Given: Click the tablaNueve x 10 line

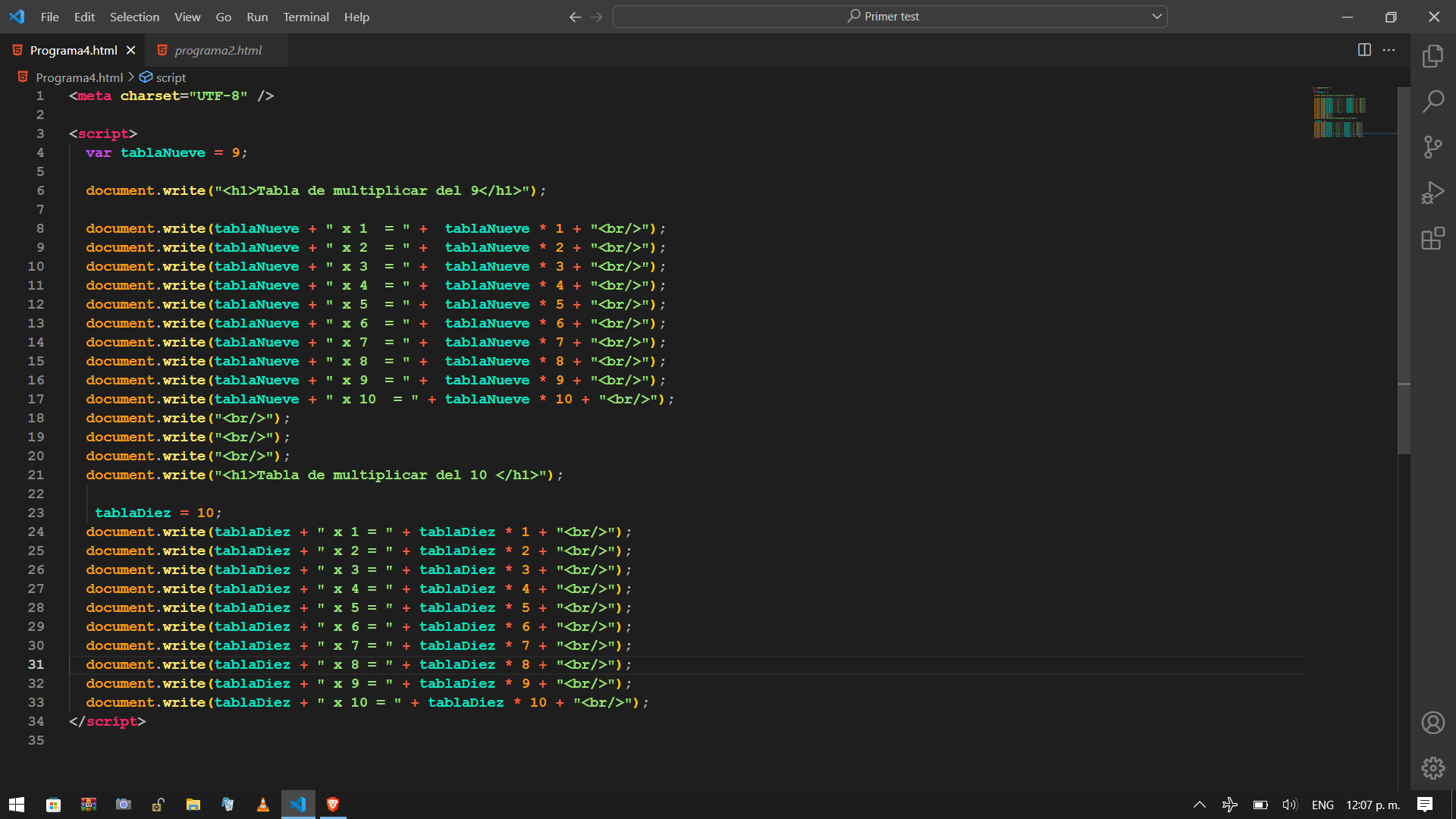Looking at the screenshot, I should pyautogui.click(x=380, y=399).
